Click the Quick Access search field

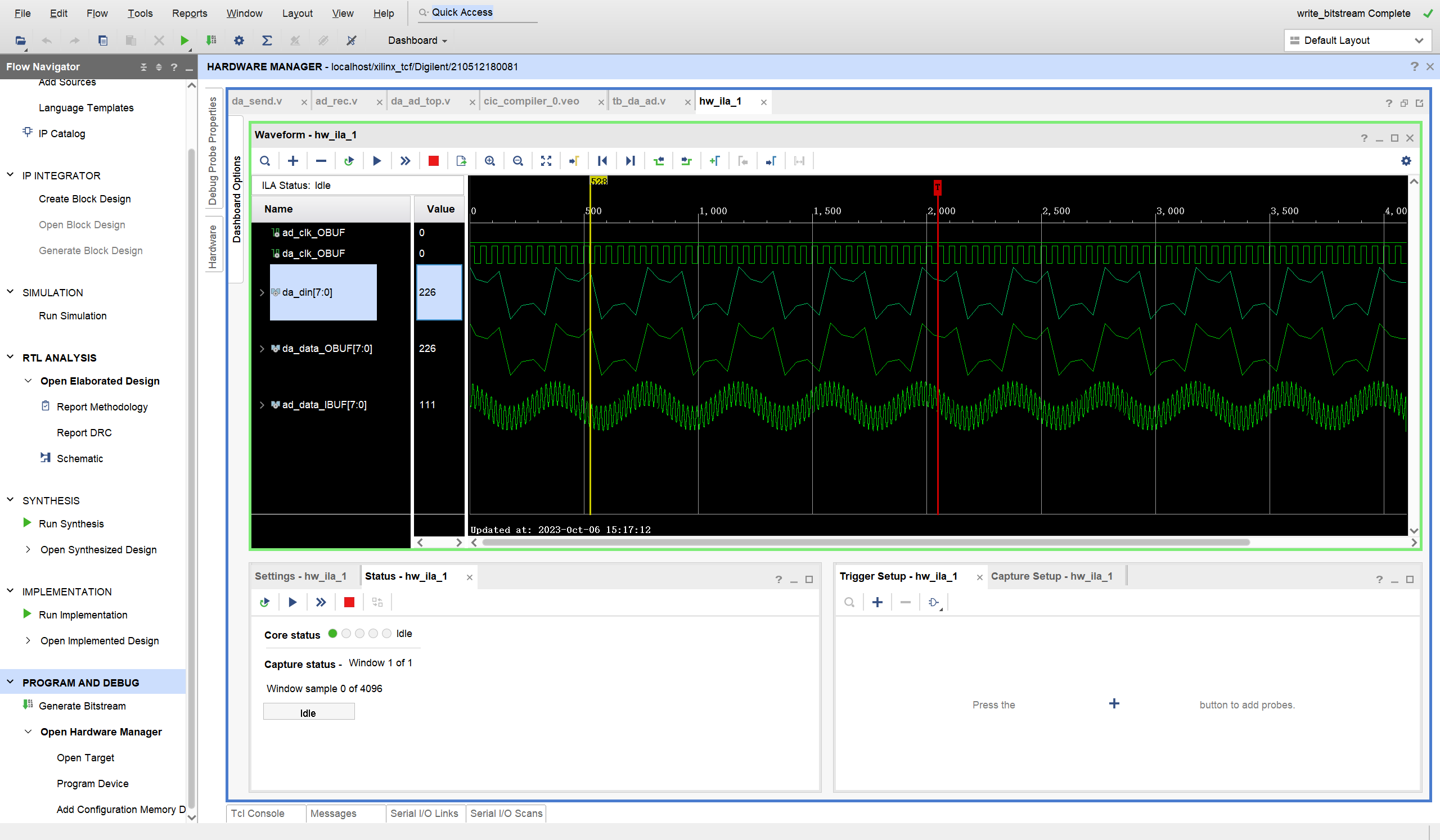point(478,12)
